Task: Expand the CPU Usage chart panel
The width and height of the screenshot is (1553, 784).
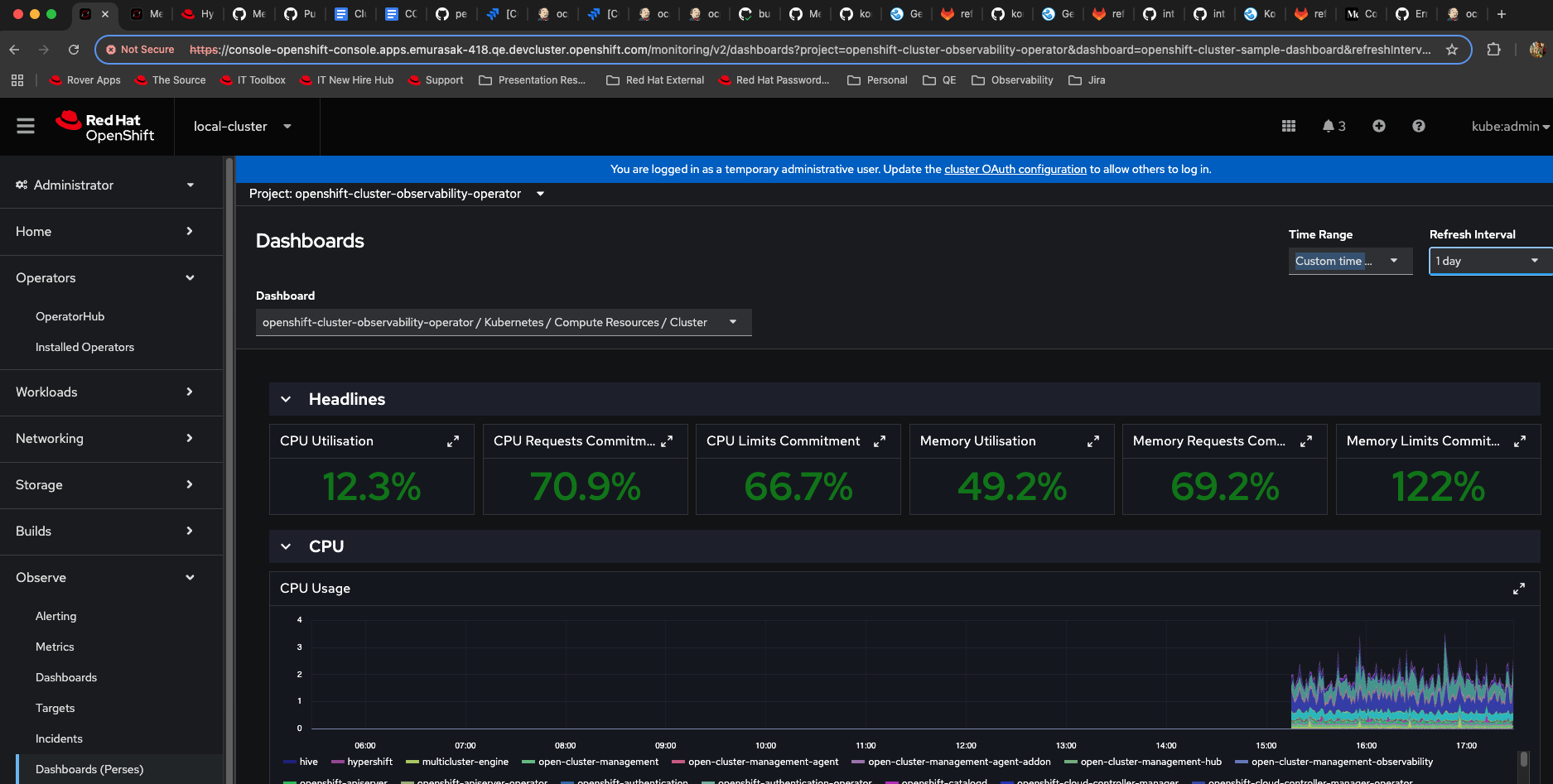Action: [1519, 589]
